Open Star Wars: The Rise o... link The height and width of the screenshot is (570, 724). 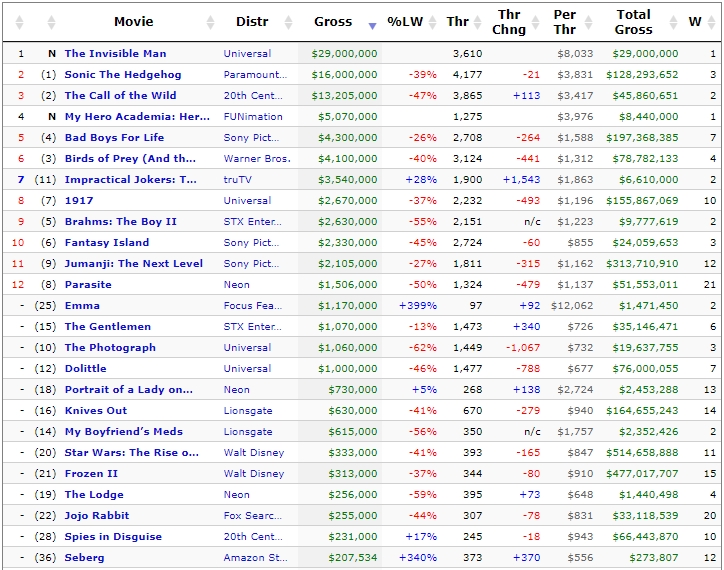click(x=132, y=453)
